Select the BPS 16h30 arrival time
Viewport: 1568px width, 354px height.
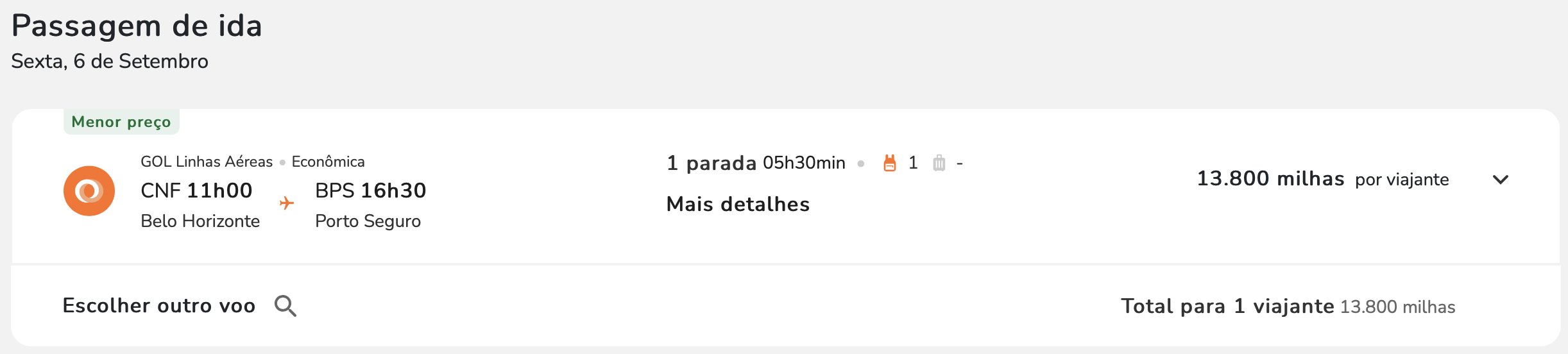(x=371, y=190)
